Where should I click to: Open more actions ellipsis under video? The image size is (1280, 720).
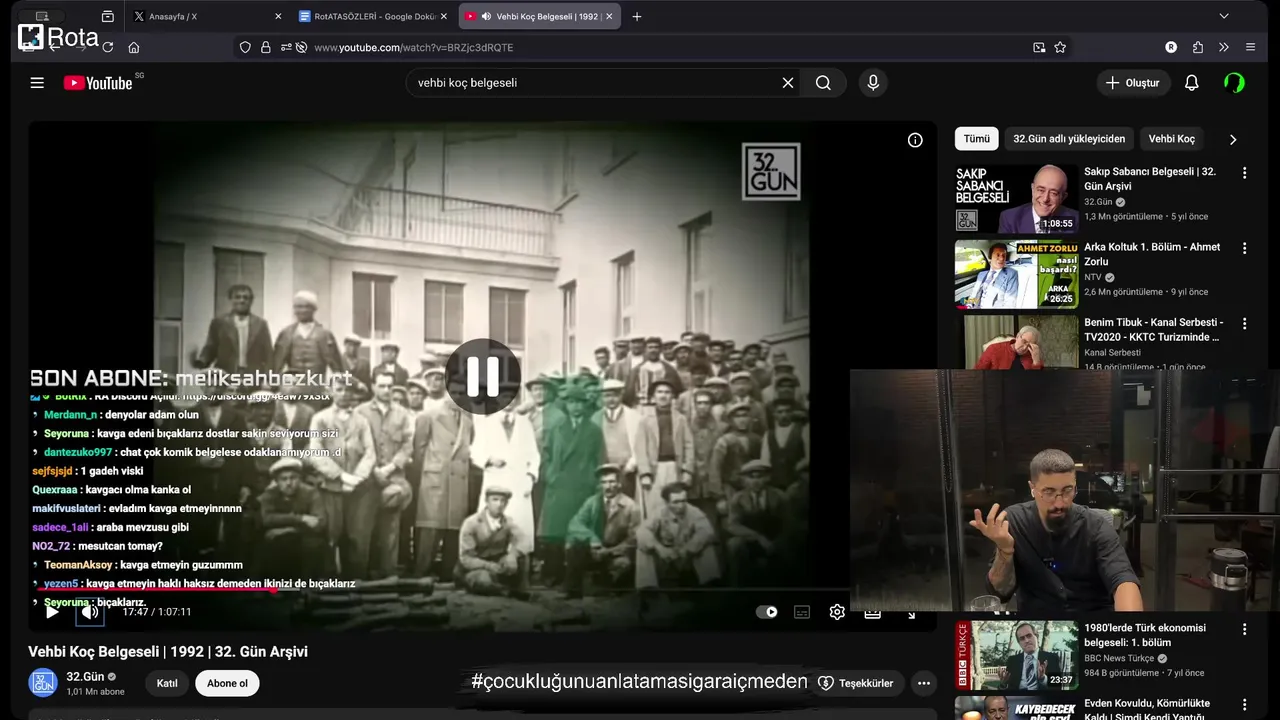924,683
